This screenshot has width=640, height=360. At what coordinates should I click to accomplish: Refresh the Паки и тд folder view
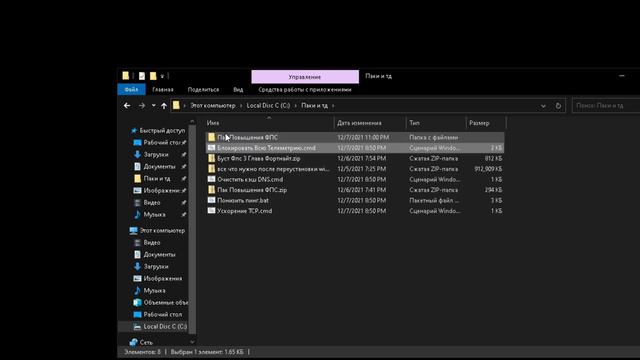[558, 106]
